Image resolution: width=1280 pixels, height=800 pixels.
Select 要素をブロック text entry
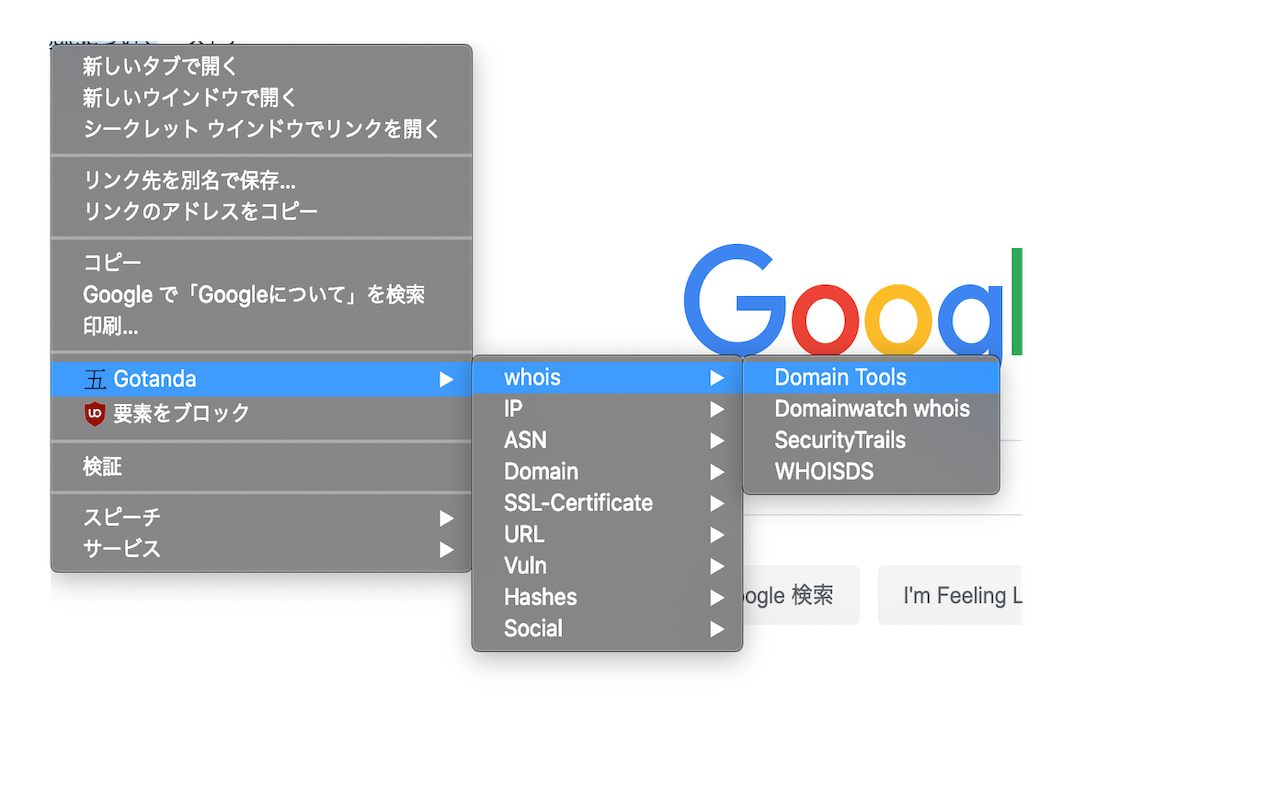[181, 413]
